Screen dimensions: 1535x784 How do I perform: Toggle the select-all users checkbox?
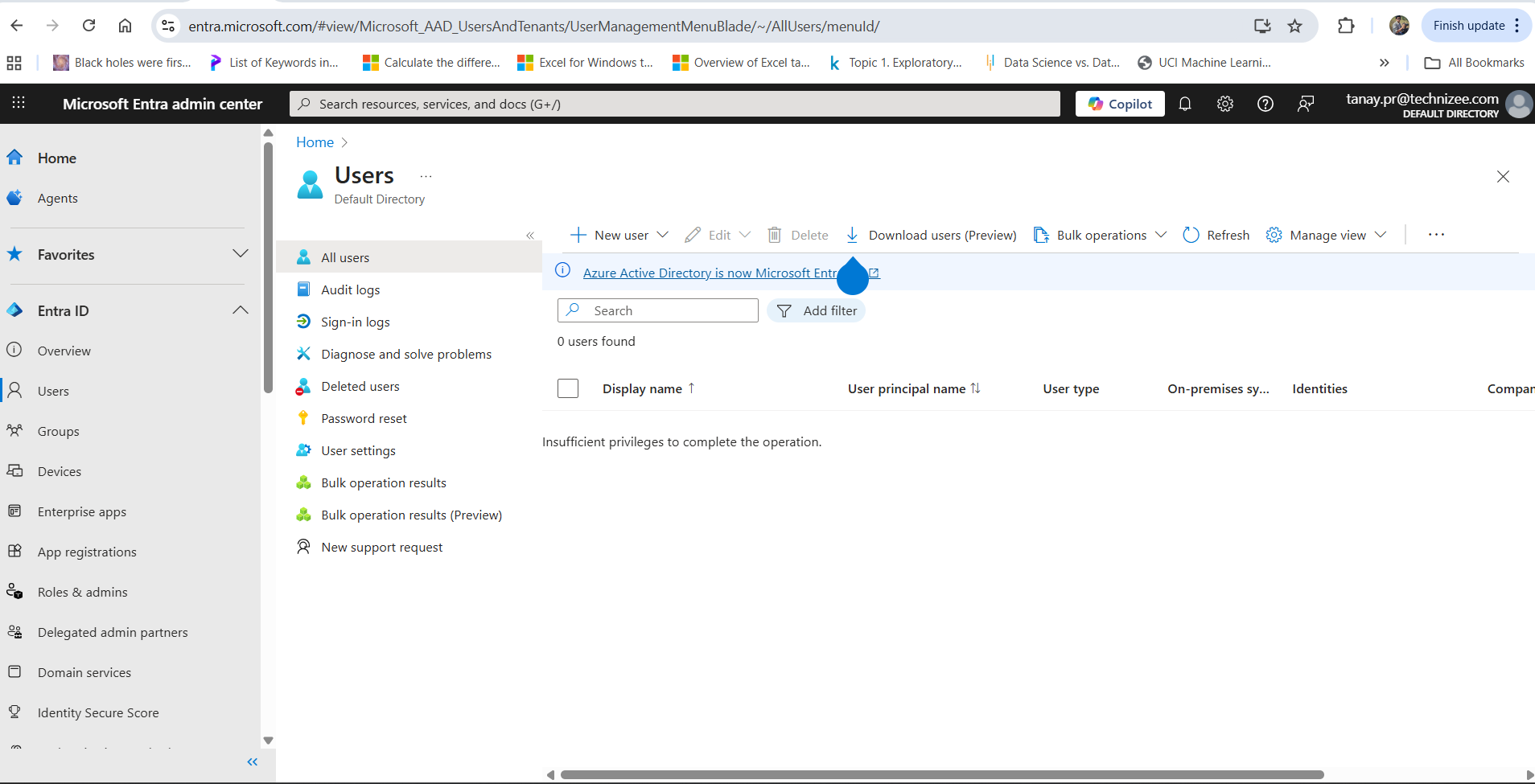[568, 388]
